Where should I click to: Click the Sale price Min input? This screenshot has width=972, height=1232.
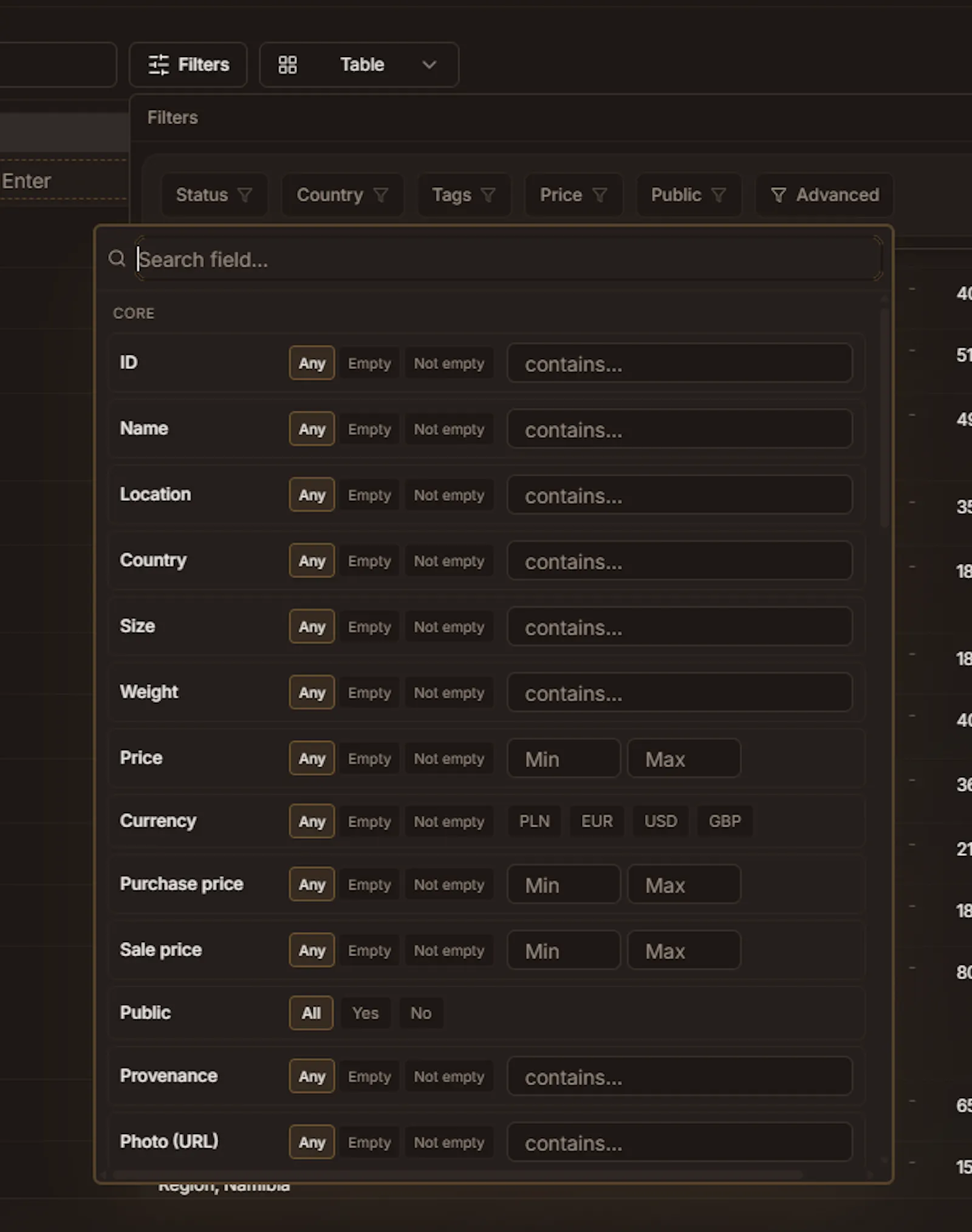[x=564, y=950]
